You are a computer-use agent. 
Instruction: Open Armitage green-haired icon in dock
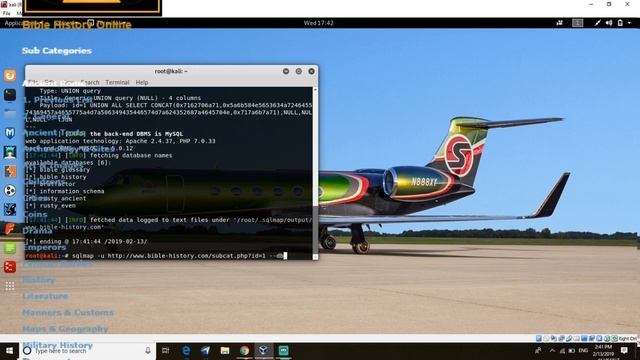[10, 152]
